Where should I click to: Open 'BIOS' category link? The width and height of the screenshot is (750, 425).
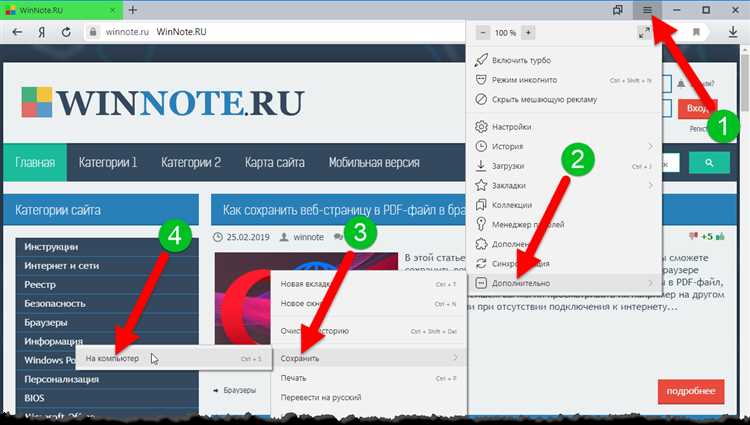tap(34, 398)
